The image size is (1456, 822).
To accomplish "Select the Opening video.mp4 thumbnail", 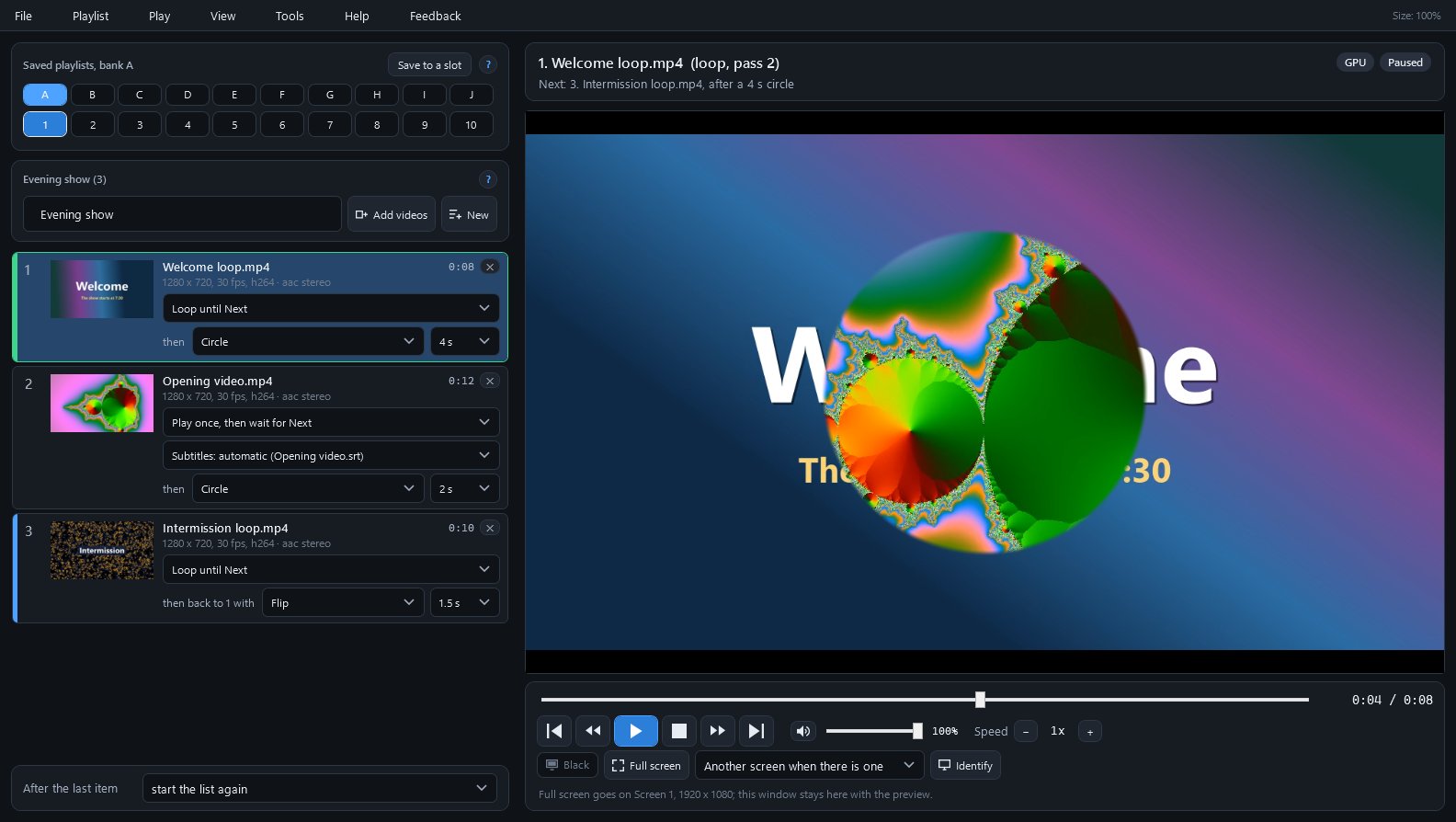I will (102, 403).
